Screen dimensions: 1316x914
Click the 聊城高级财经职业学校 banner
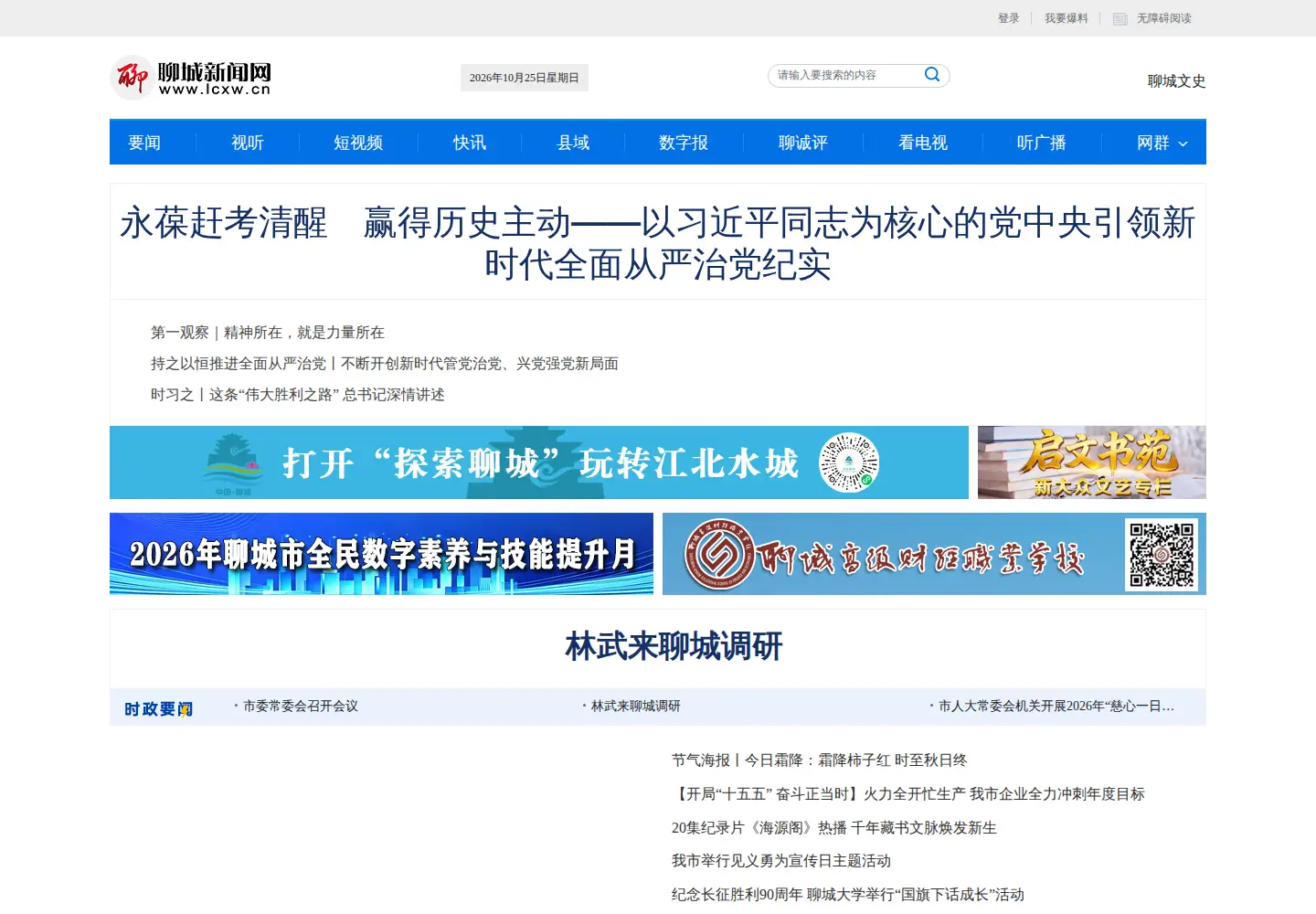pyautogui.click(x=934, y=554)
